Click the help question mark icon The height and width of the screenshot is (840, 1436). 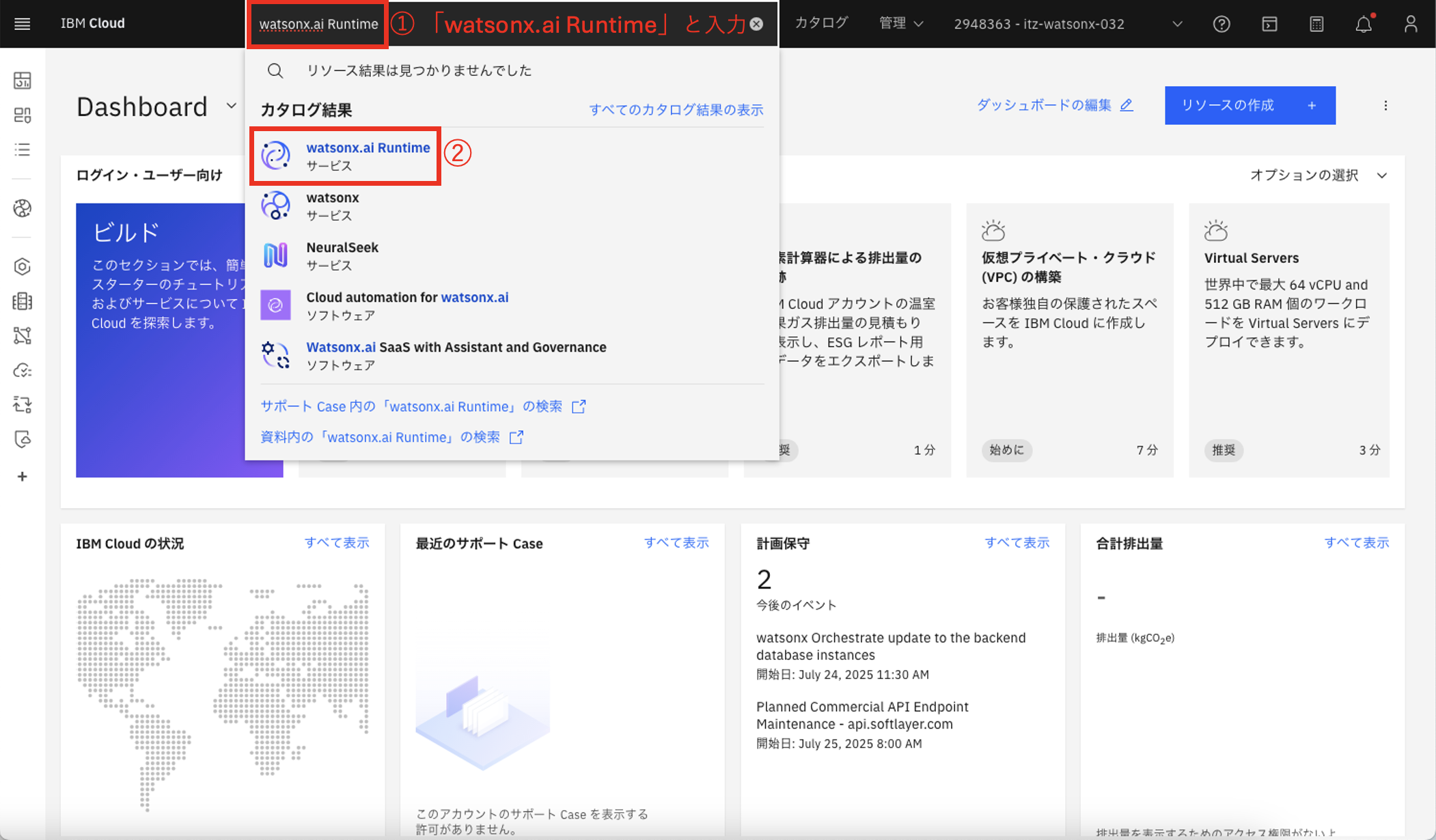(x=1221, y=24)
